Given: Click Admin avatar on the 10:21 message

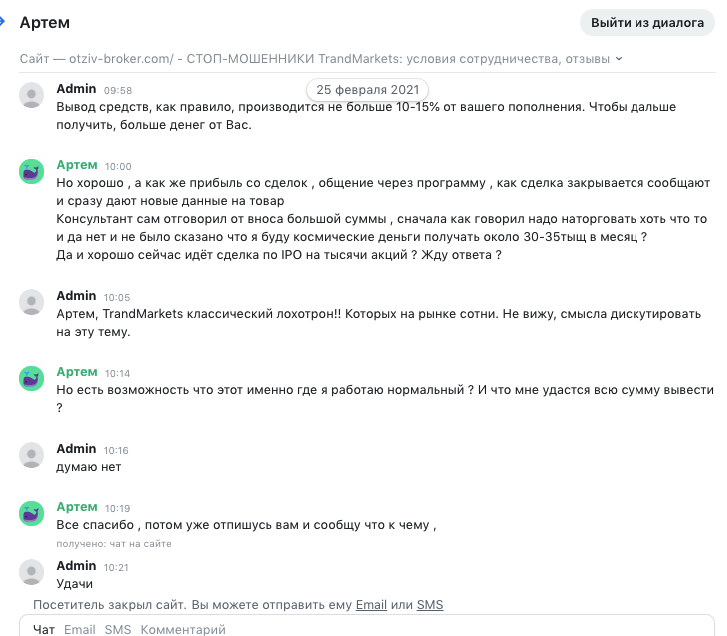Looking at the screenshot, I should point(32,572).
